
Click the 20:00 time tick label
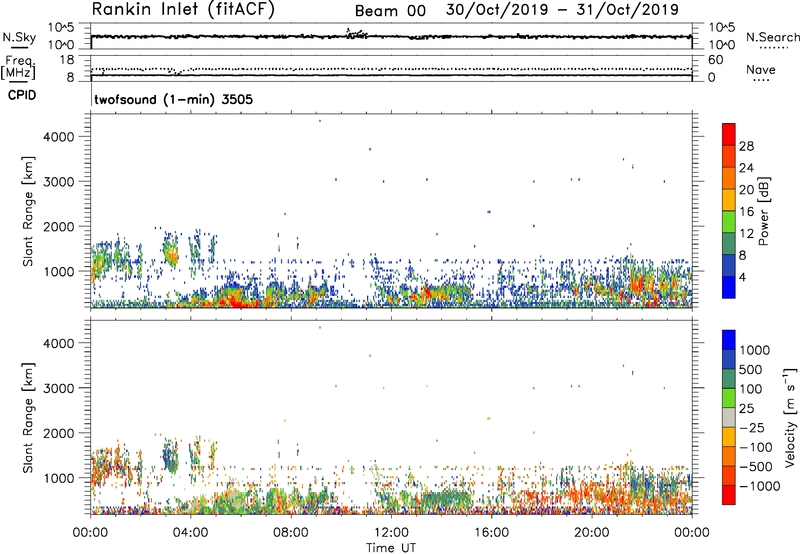point(591,533)
